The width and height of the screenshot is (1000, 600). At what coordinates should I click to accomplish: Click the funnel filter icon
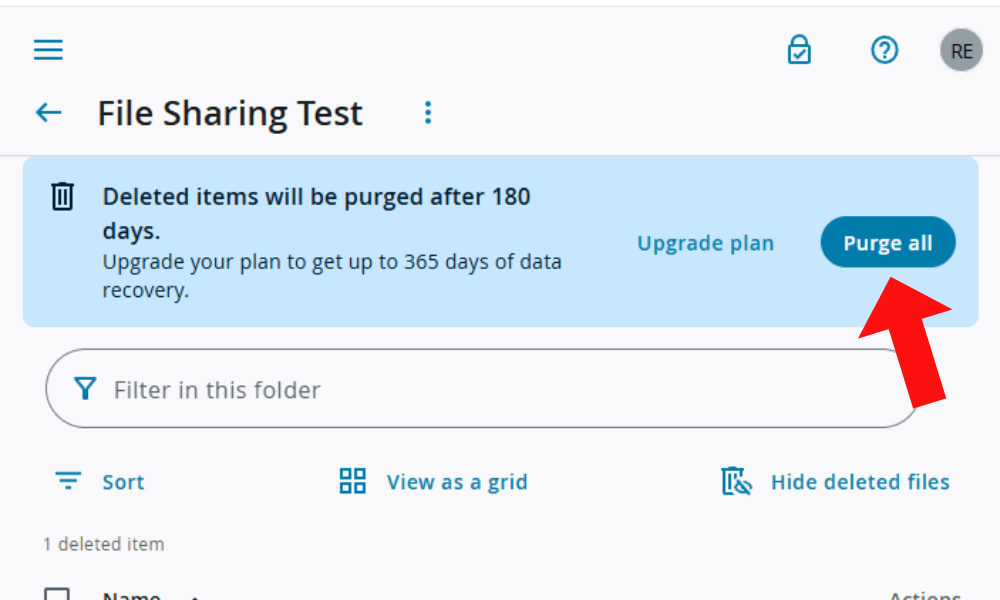[x=86, y=389]
